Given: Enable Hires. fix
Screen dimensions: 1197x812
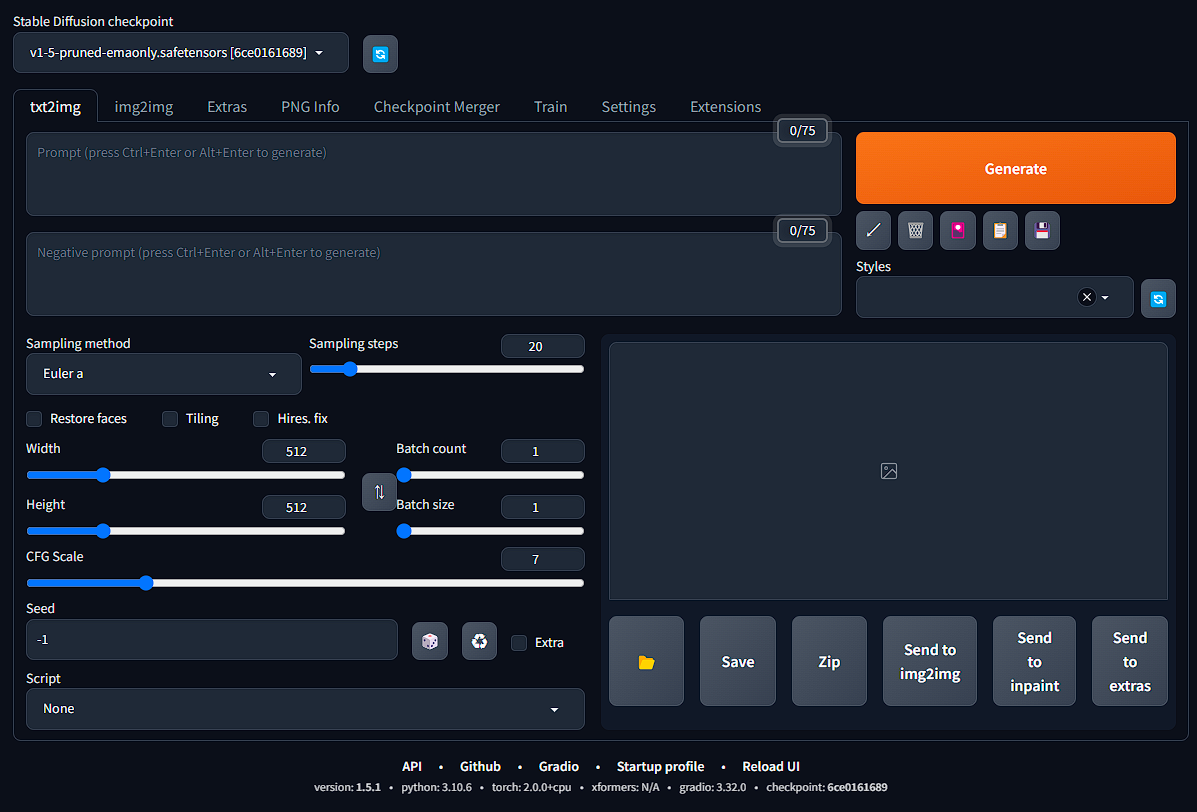Looking at the screenshot, I should (x=261, y=419).
